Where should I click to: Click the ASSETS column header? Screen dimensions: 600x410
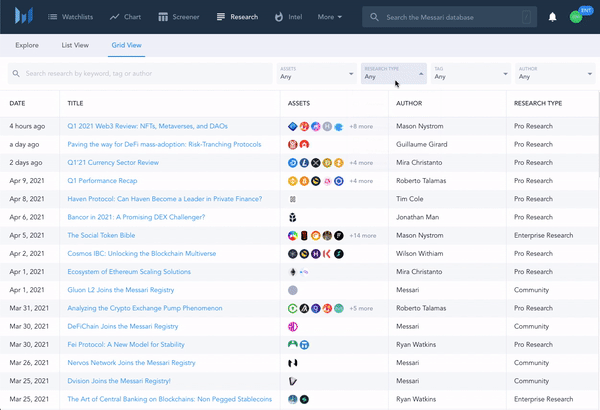(x=299, y=103)
